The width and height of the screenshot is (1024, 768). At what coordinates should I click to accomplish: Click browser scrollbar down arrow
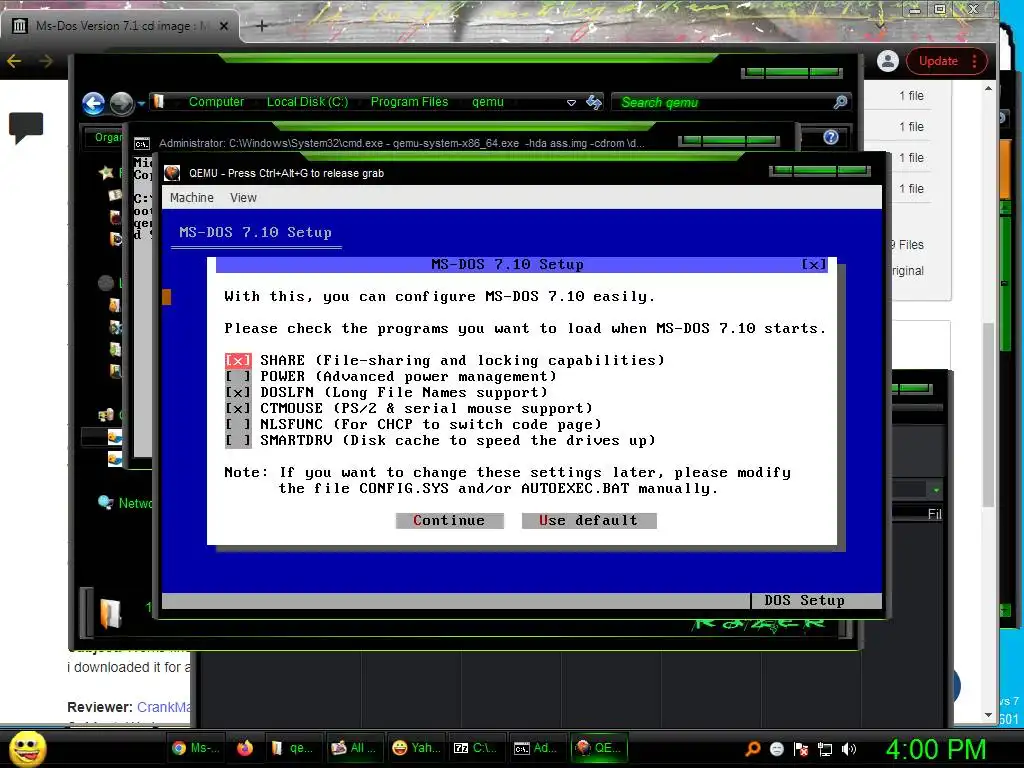[x=988, y=715]
